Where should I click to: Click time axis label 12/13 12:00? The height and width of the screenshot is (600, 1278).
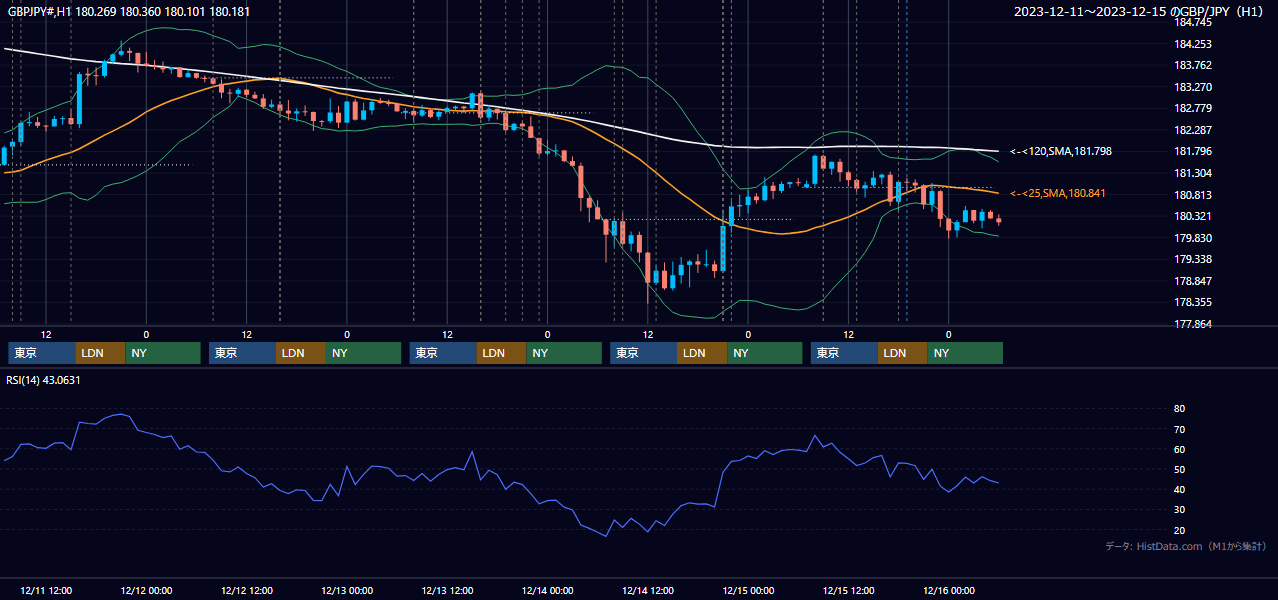447,590
